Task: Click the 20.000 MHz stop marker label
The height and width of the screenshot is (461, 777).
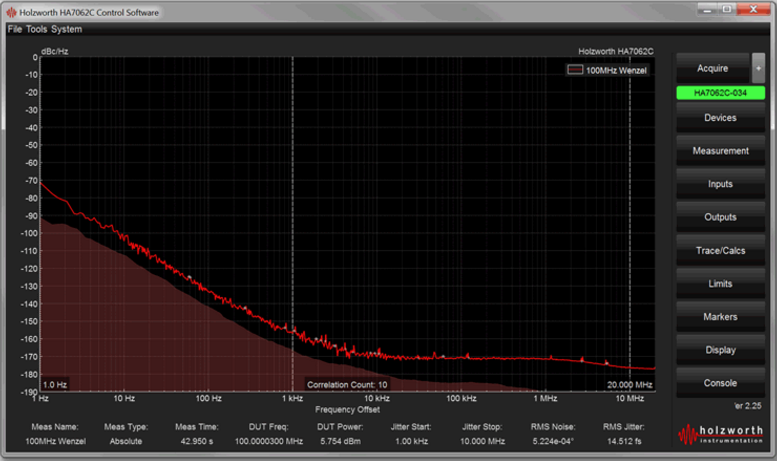Action: pyautogui.click(x=629, y=385)
